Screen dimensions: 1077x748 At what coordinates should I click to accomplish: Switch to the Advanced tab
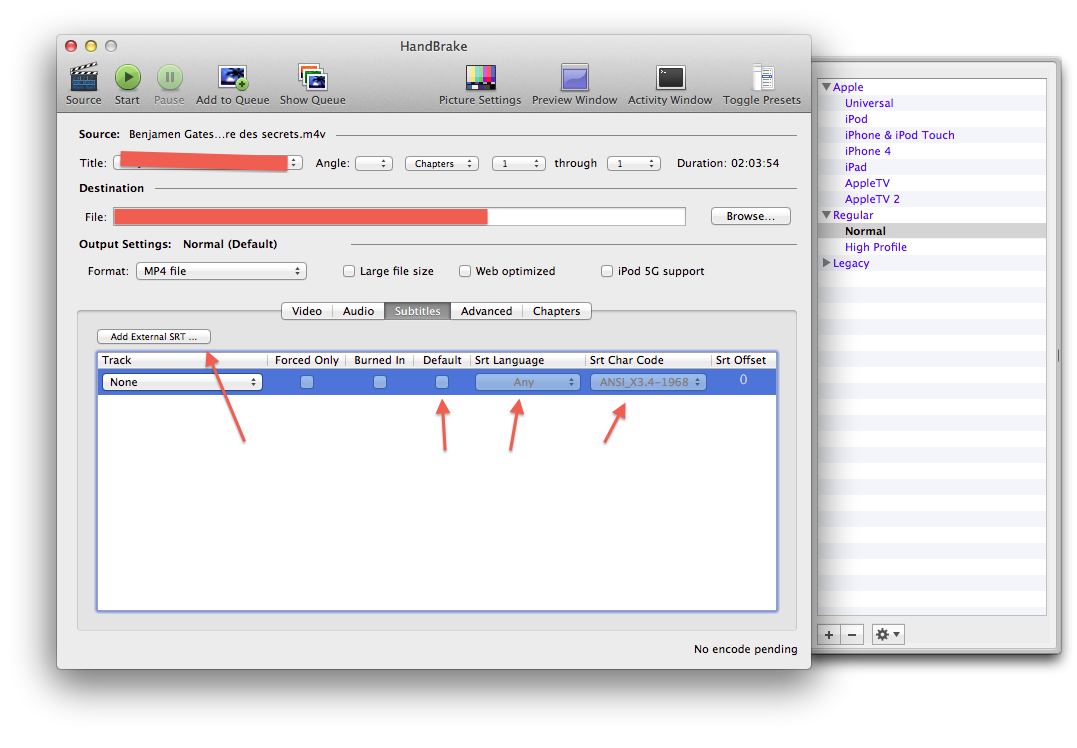486,311
